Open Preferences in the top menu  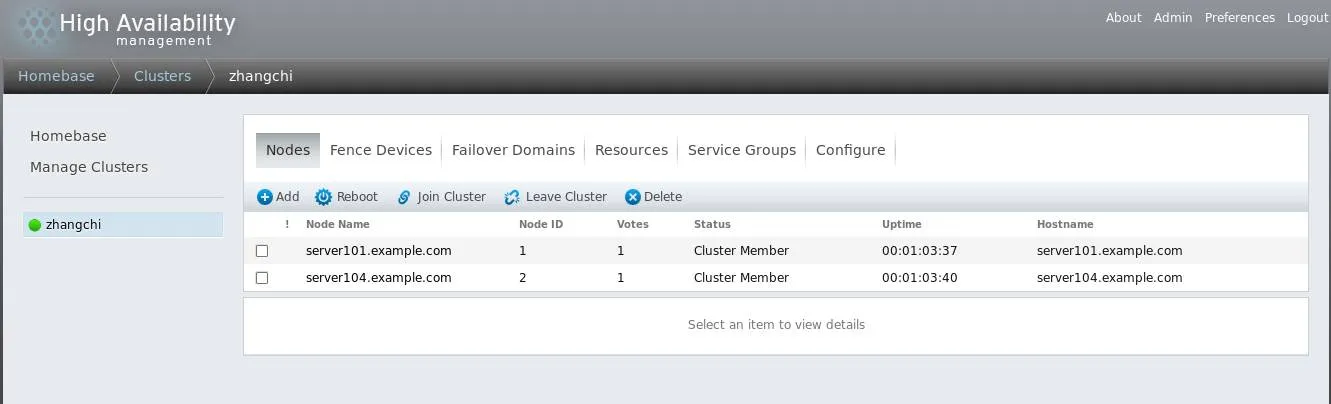click(1239, 18)
